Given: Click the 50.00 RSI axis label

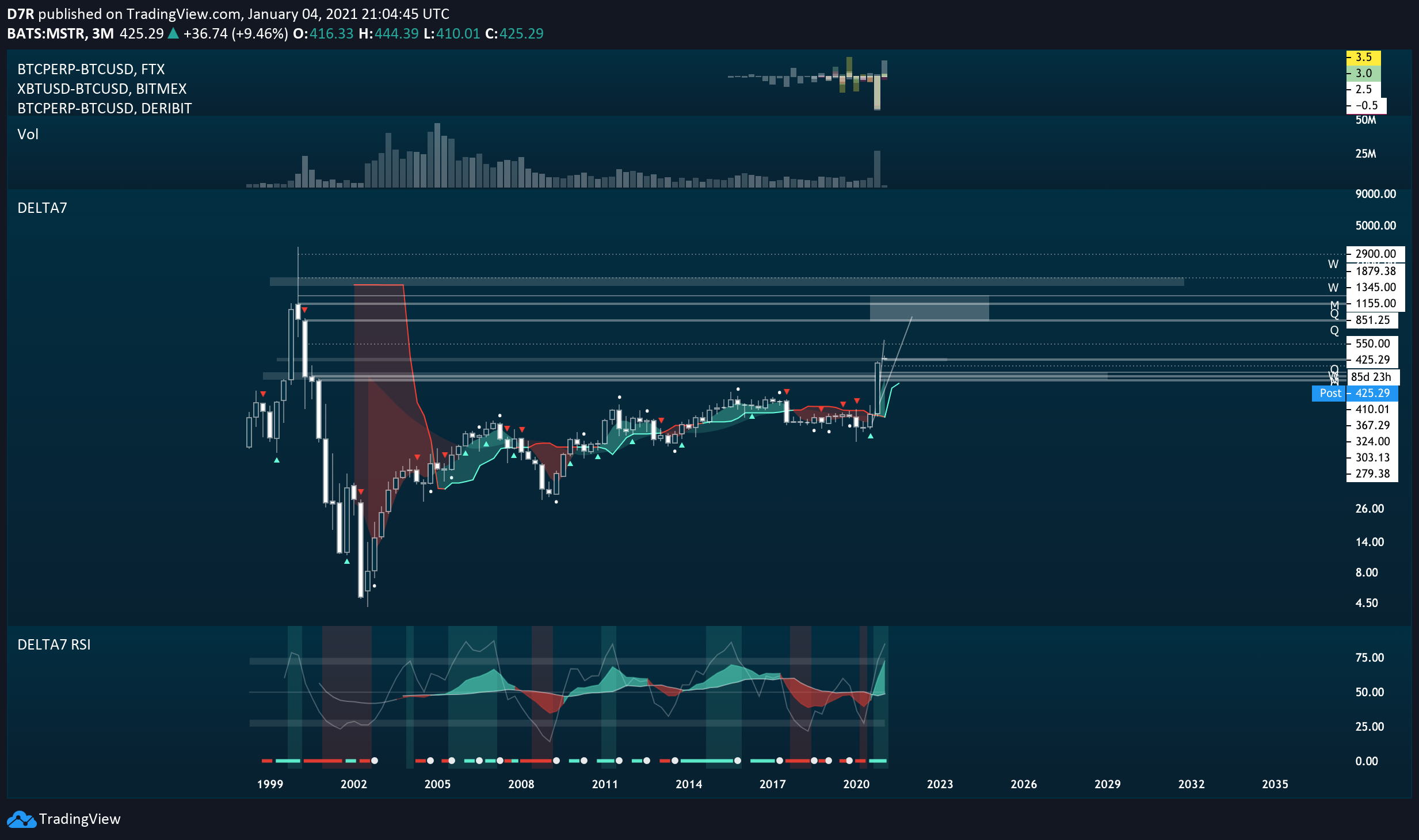Looking at the screenshot, I should 1370,692.
